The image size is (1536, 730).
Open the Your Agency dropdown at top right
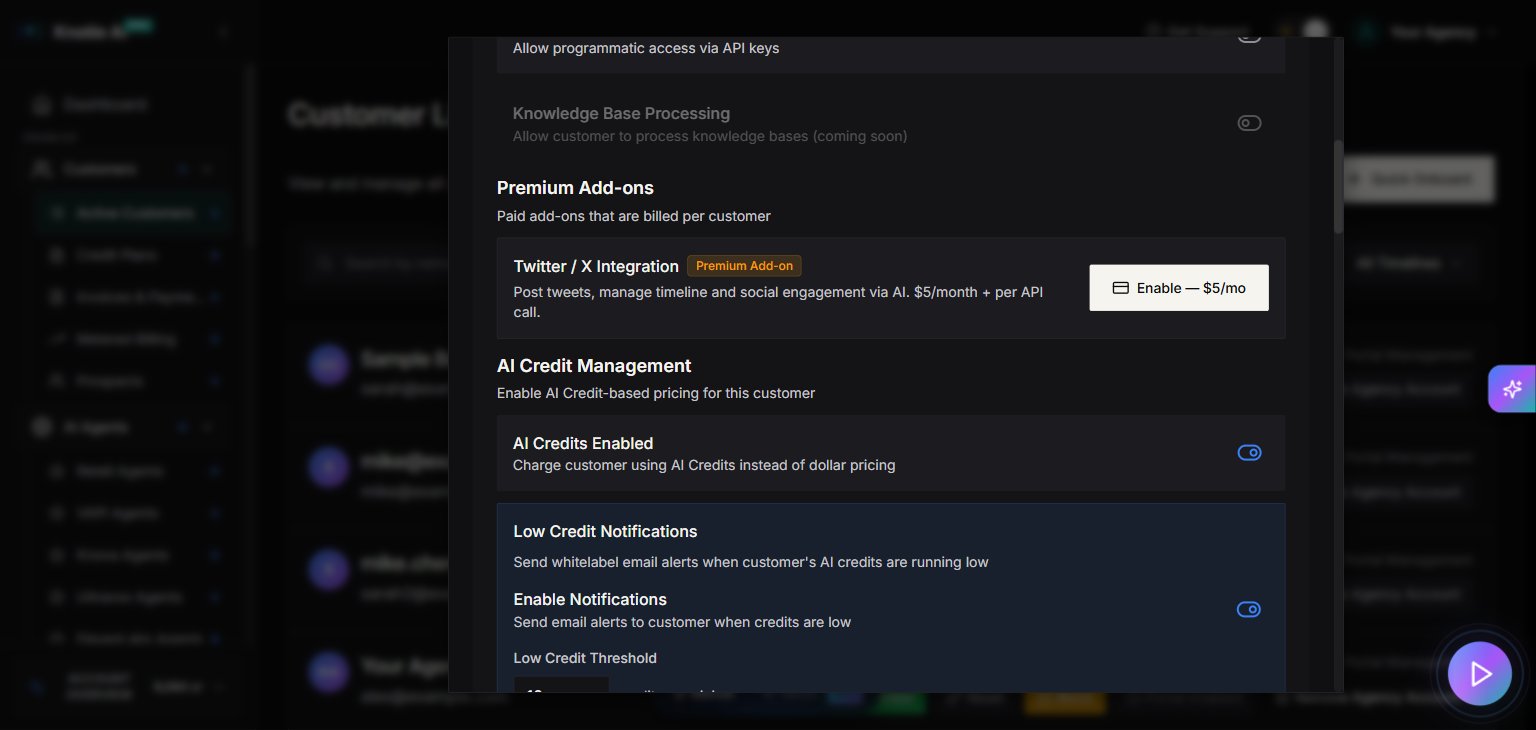1427,32
